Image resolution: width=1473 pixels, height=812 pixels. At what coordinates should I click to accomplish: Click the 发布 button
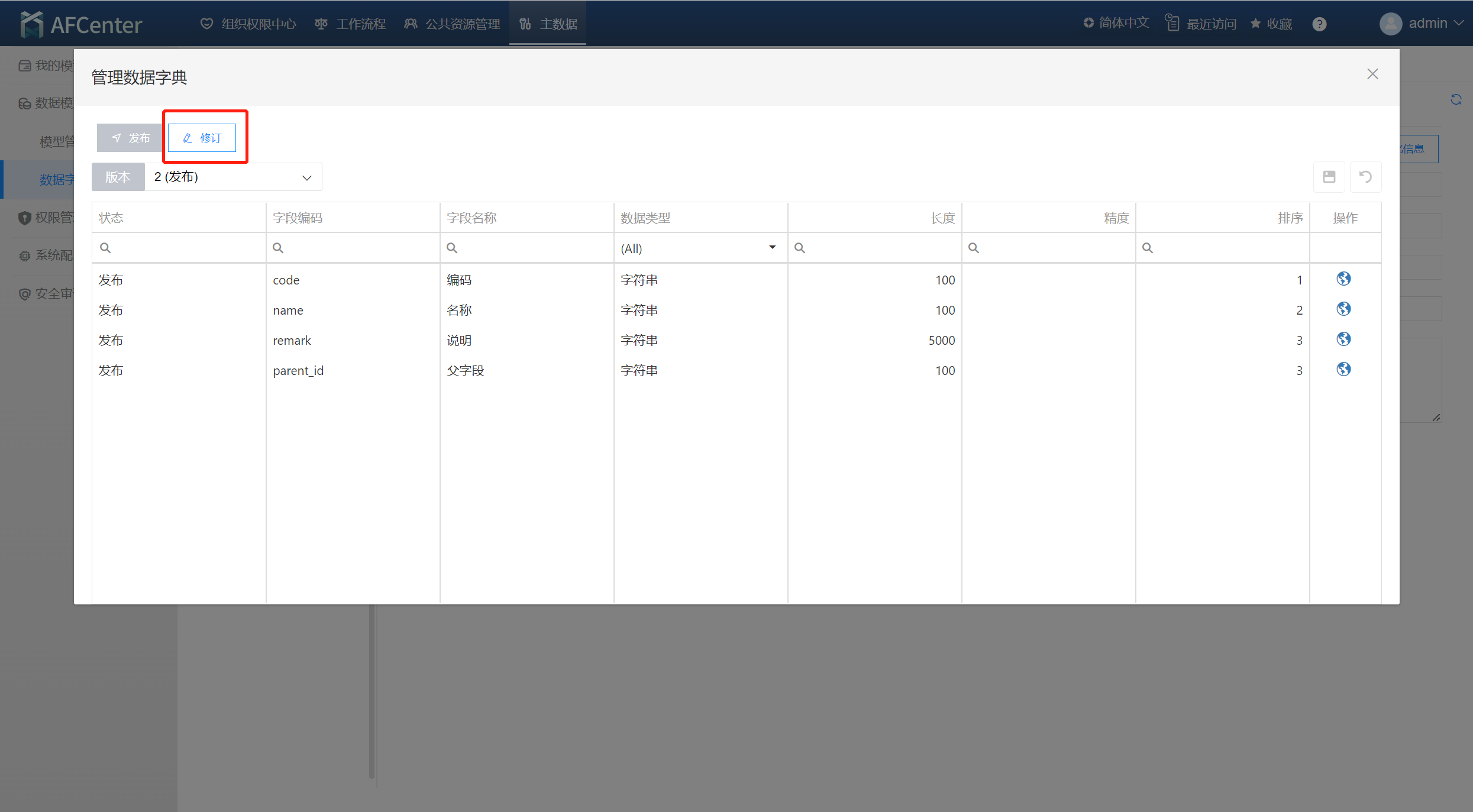pos(130,138)
